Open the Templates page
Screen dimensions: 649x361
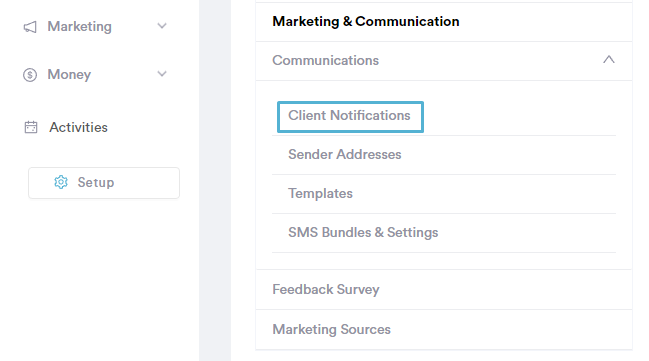(x=320, y=193)
